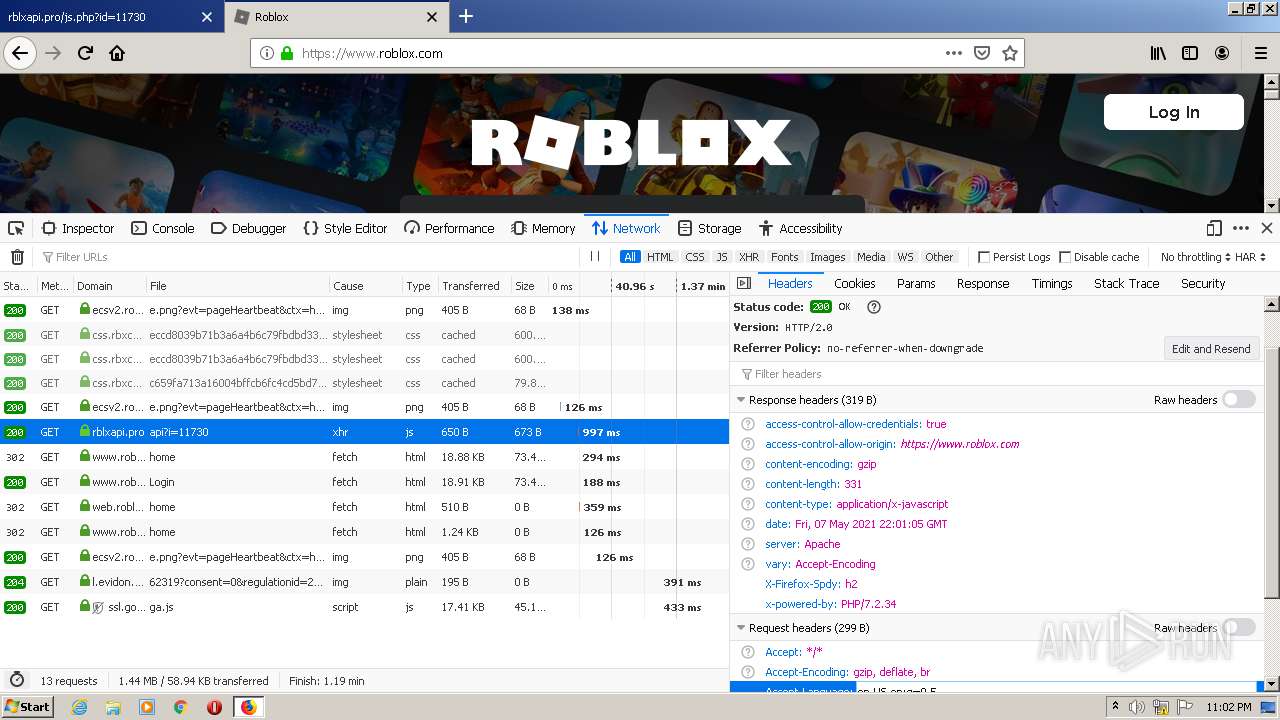The height and width of the screenshot is (720, 1280).
Task: Open new browser tab with plus icon
Action: click(x=466, y=16)
